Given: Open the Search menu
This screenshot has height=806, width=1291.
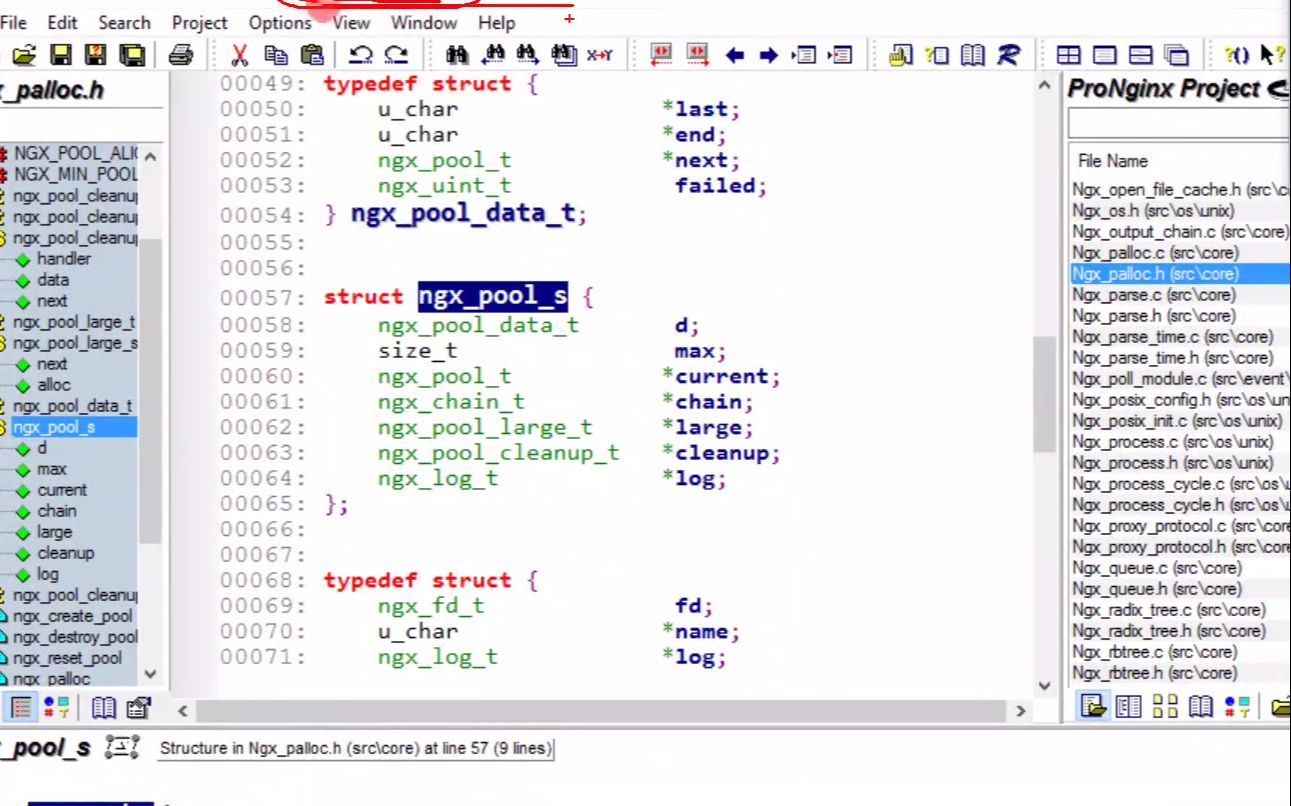Looking at the screenshot, I should 124,22.
